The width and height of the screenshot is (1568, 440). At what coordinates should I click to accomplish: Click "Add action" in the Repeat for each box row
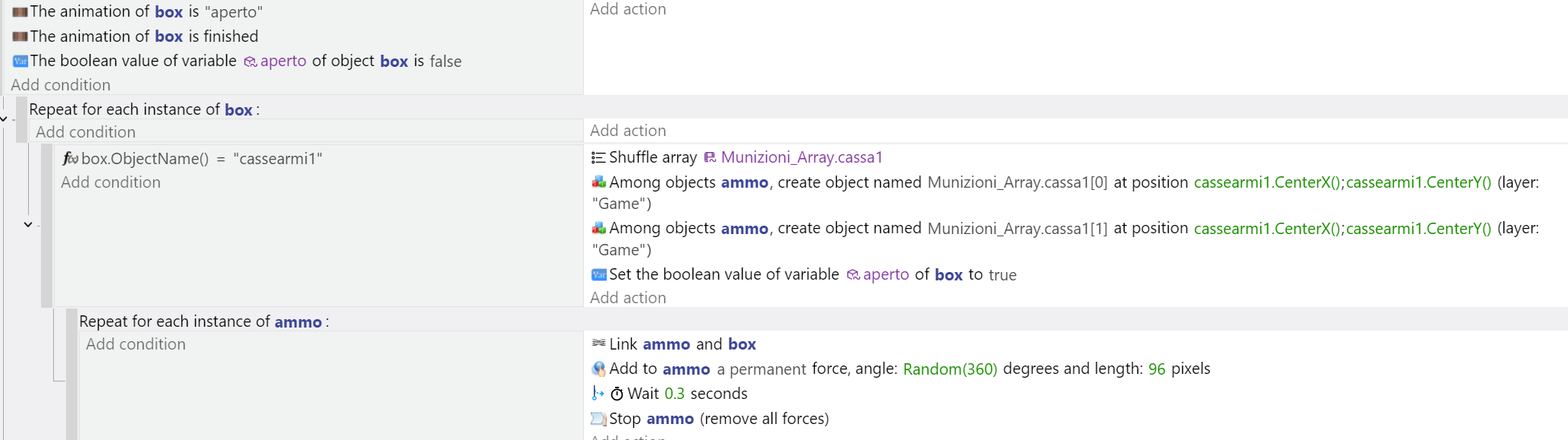pos(628,131)
